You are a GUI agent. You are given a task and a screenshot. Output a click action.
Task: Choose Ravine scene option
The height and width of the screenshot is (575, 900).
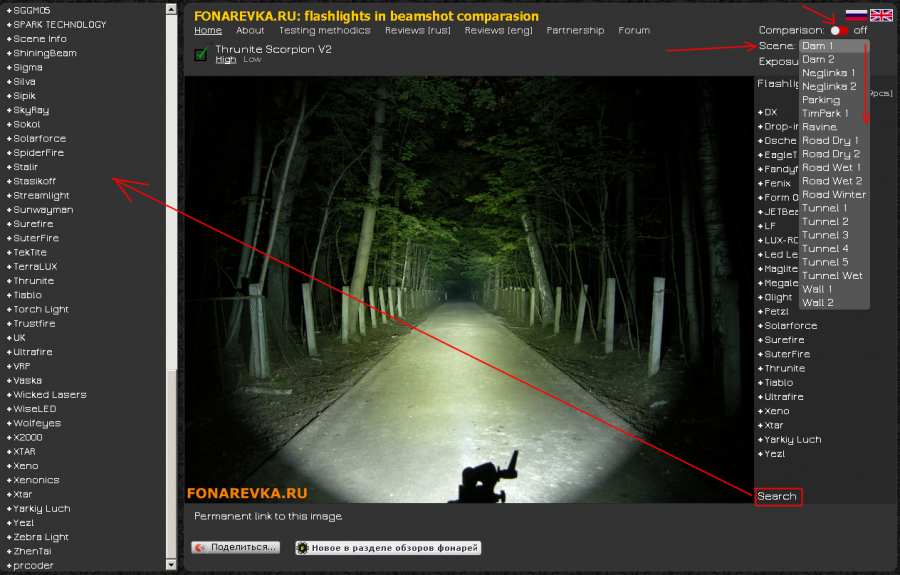tap(834, 127)
